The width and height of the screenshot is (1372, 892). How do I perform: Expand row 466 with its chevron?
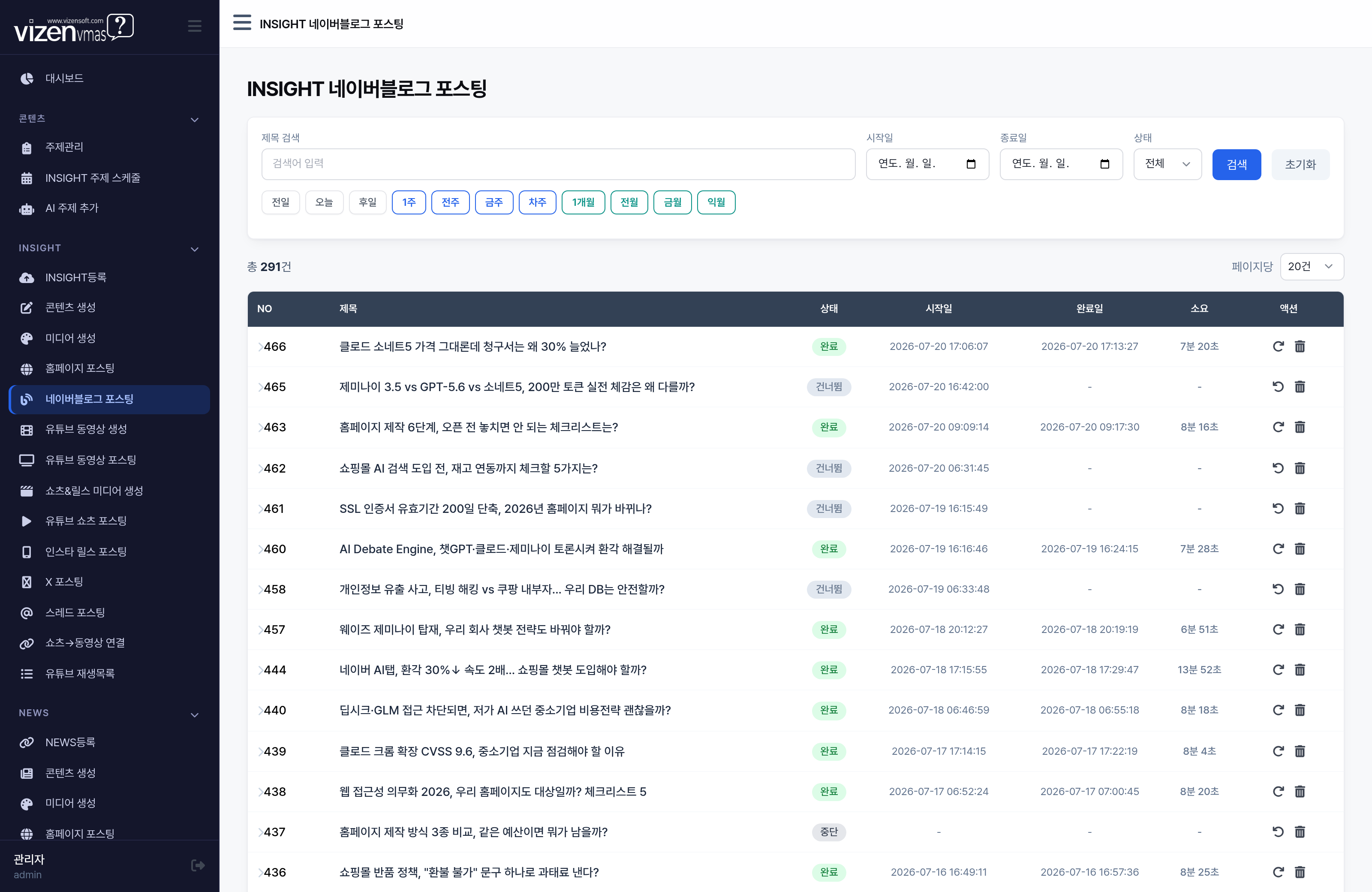[x=261, y=347]
